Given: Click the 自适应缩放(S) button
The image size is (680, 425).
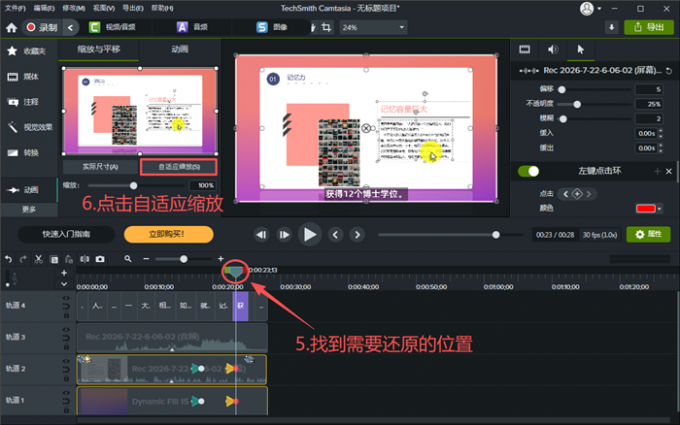Looking at the screenshot, I should [x=179, y=167].
